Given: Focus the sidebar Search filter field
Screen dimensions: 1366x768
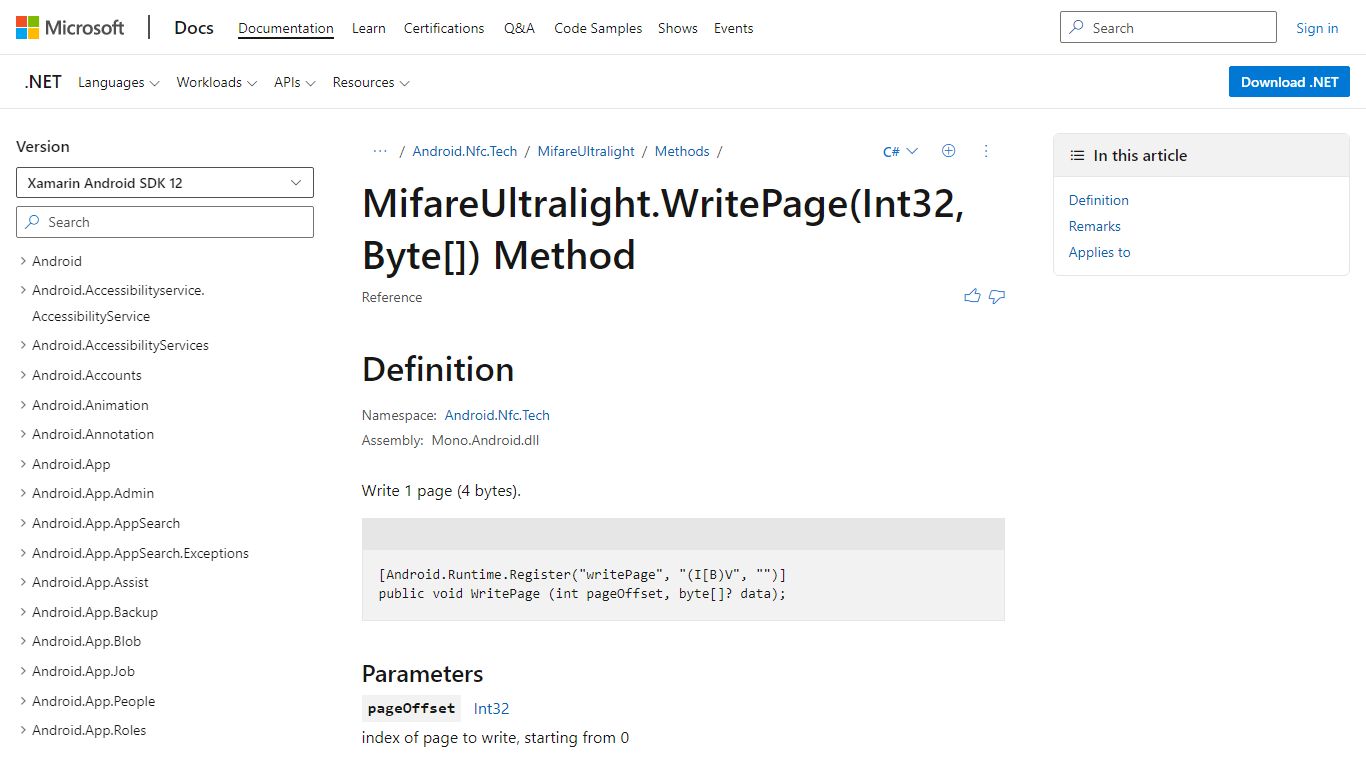Looking at the screenshot, I should pyautogui.click(x=165, y=222).
